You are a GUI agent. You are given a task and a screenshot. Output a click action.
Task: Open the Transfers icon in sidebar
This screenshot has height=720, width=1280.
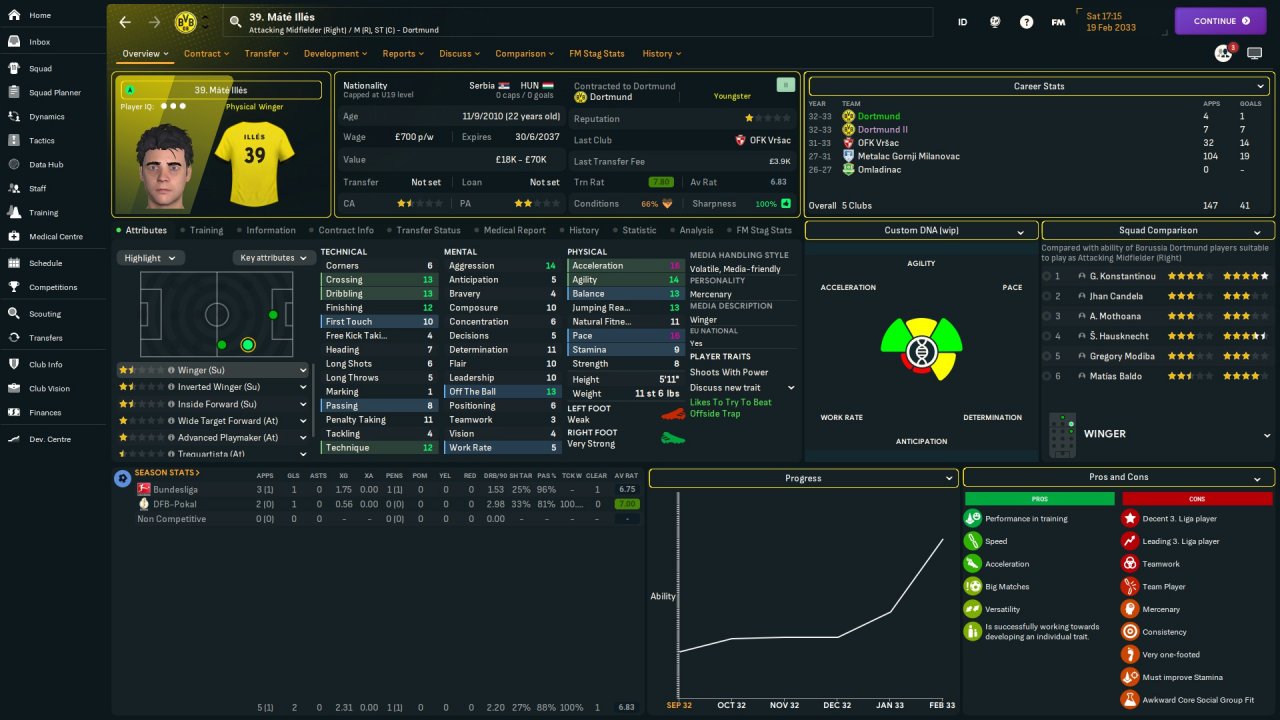14,338
